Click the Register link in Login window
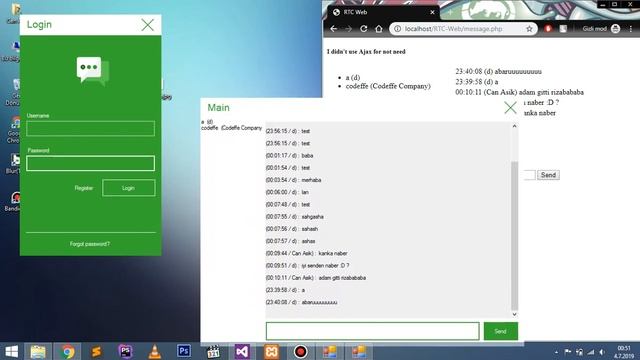 tap(84, 188)
